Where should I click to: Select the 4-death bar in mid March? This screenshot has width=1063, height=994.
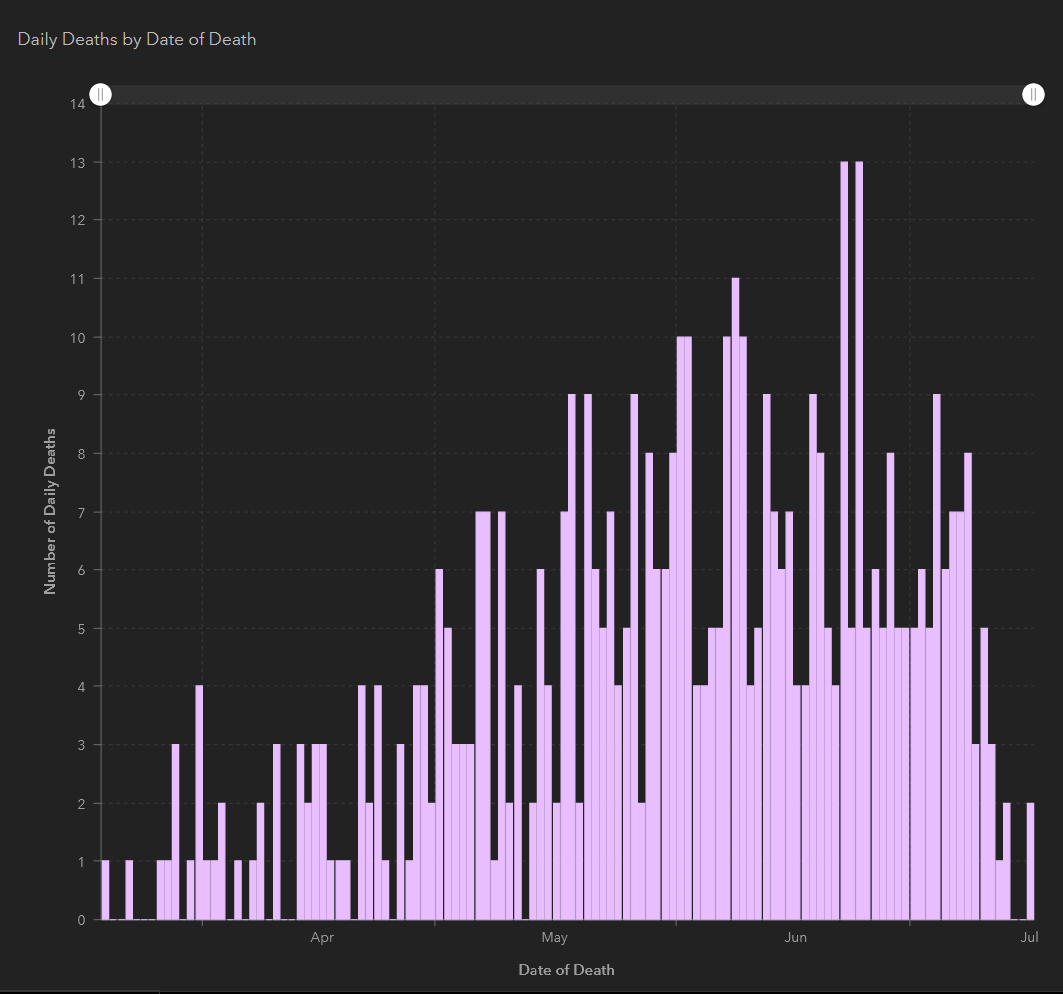tap(199, 803)
